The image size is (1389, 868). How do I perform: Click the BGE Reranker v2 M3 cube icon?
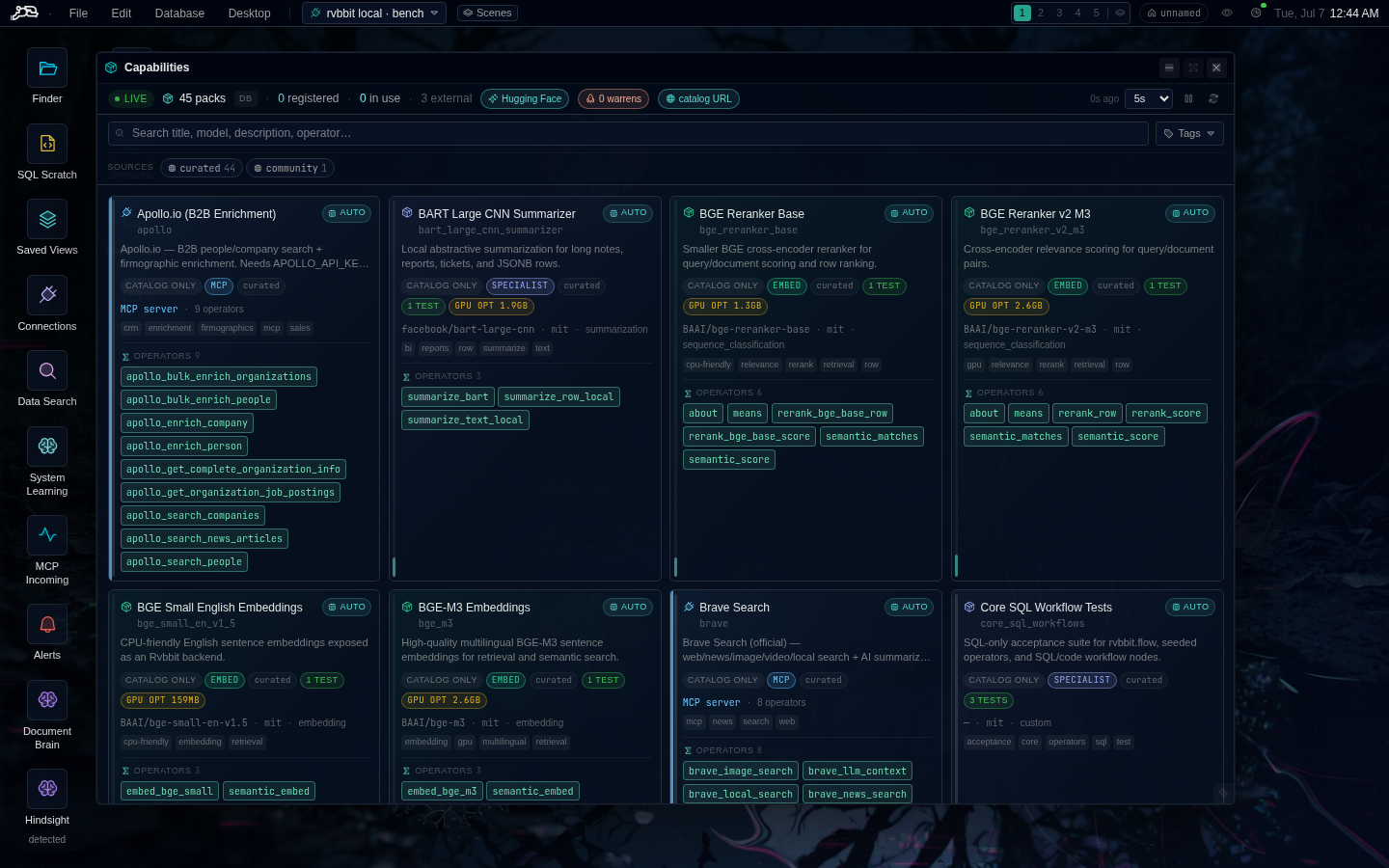coord(969,213)
